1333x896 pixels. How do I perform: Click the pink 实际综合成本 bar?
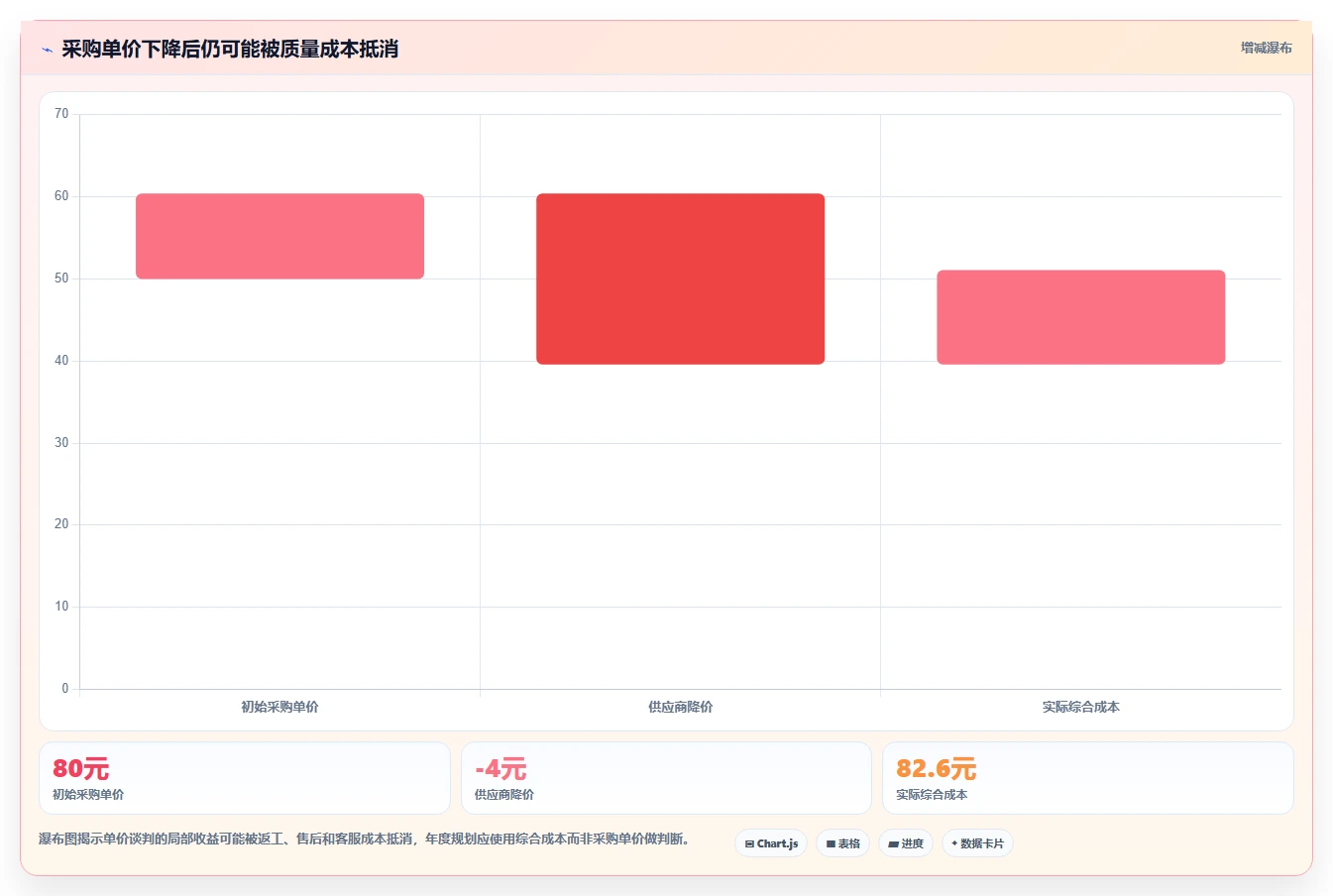click(1080, 317)
